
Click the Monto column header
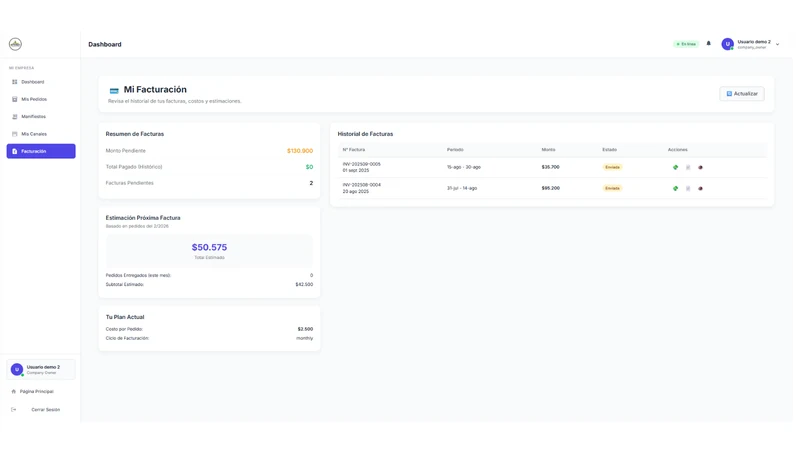click(x=548, y=149)
